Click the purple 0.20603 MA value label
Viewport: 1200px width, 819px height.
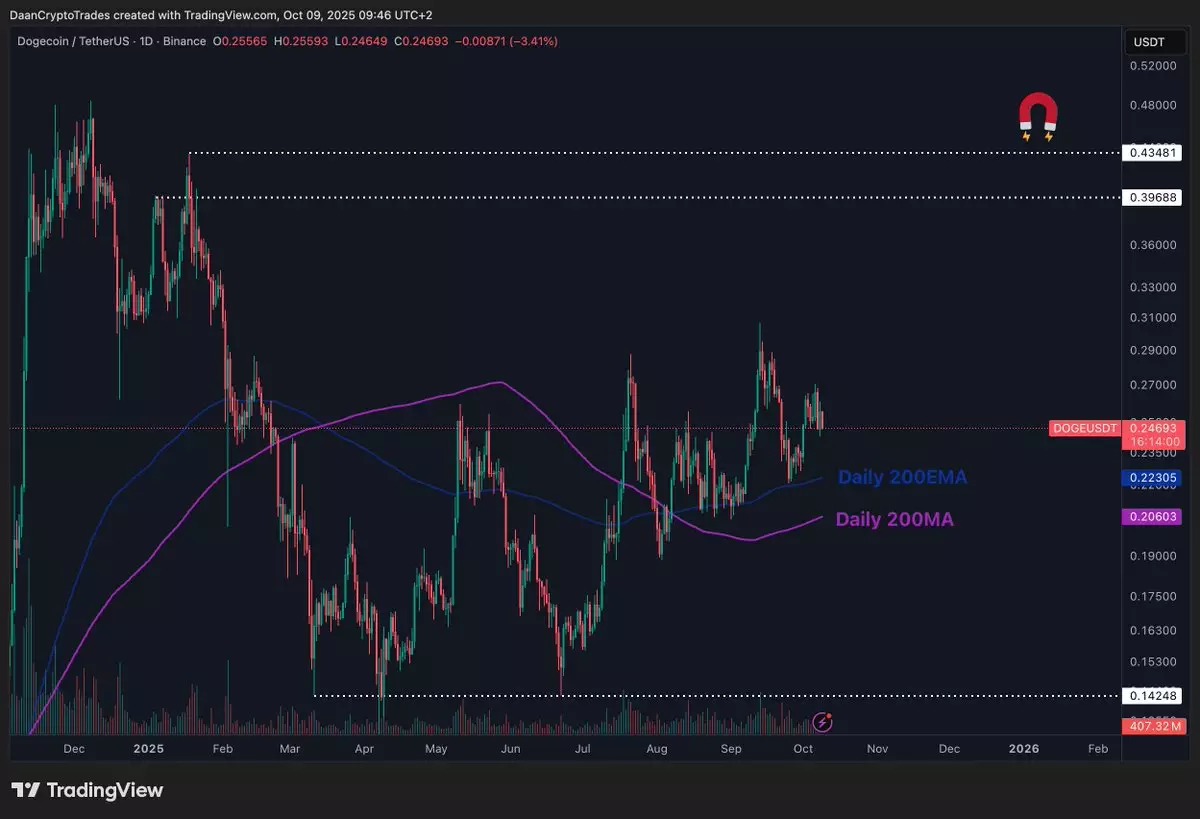click(1154, 517)
